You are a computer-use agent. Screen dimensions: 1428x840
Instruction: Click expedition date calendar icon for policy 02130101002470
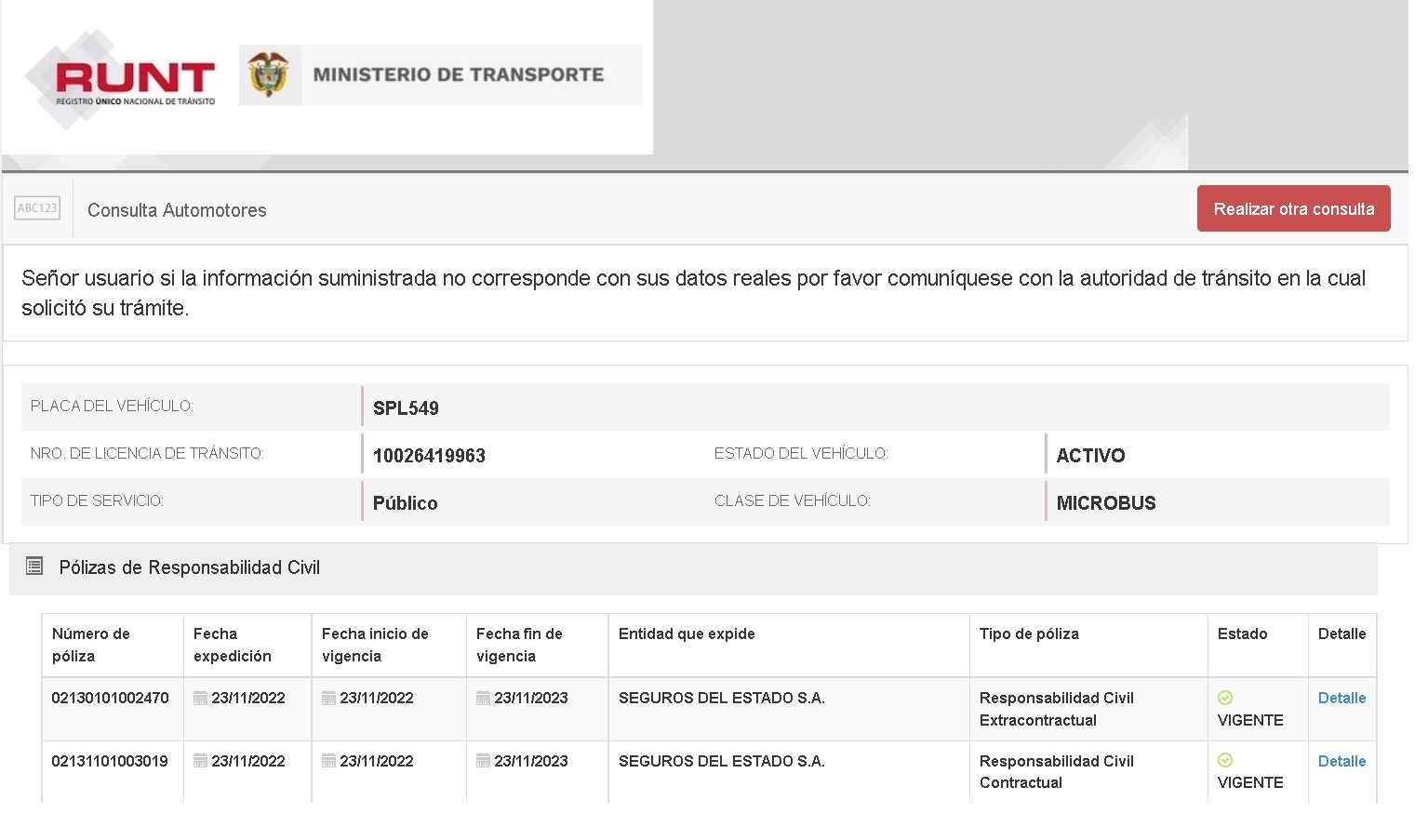click(200, 699)
